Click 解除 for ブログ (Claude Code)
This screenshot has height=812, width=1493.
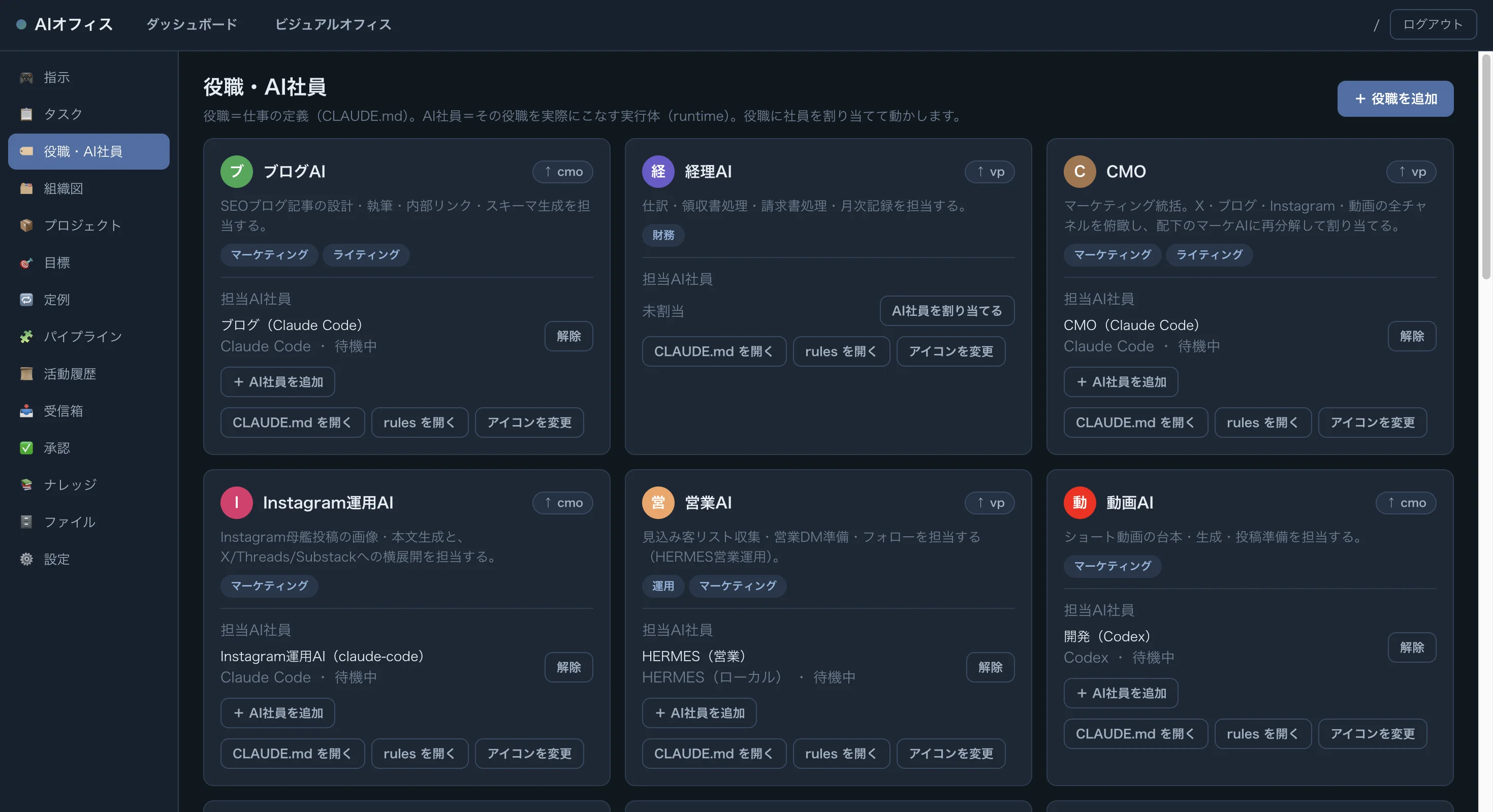coord(568,337)
